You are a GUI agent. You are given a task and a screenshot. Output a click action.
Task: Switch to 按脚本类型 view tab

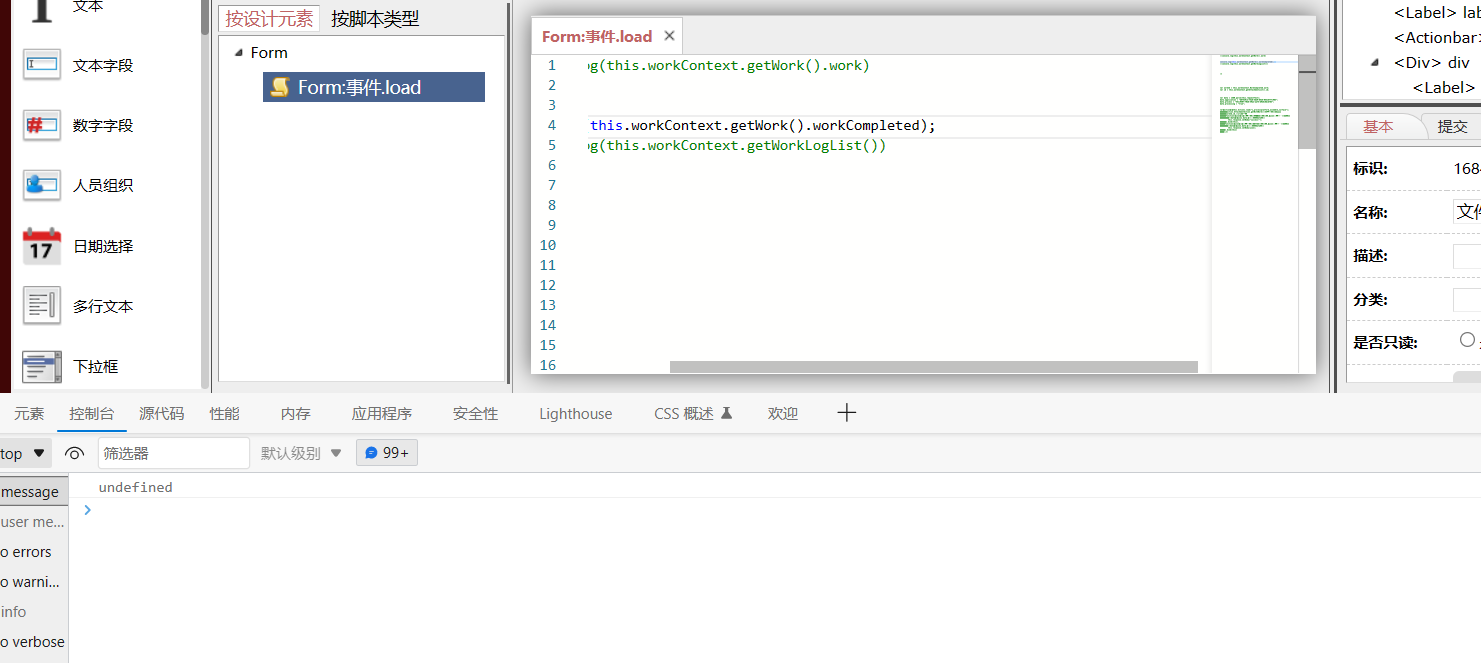(375, 18)
